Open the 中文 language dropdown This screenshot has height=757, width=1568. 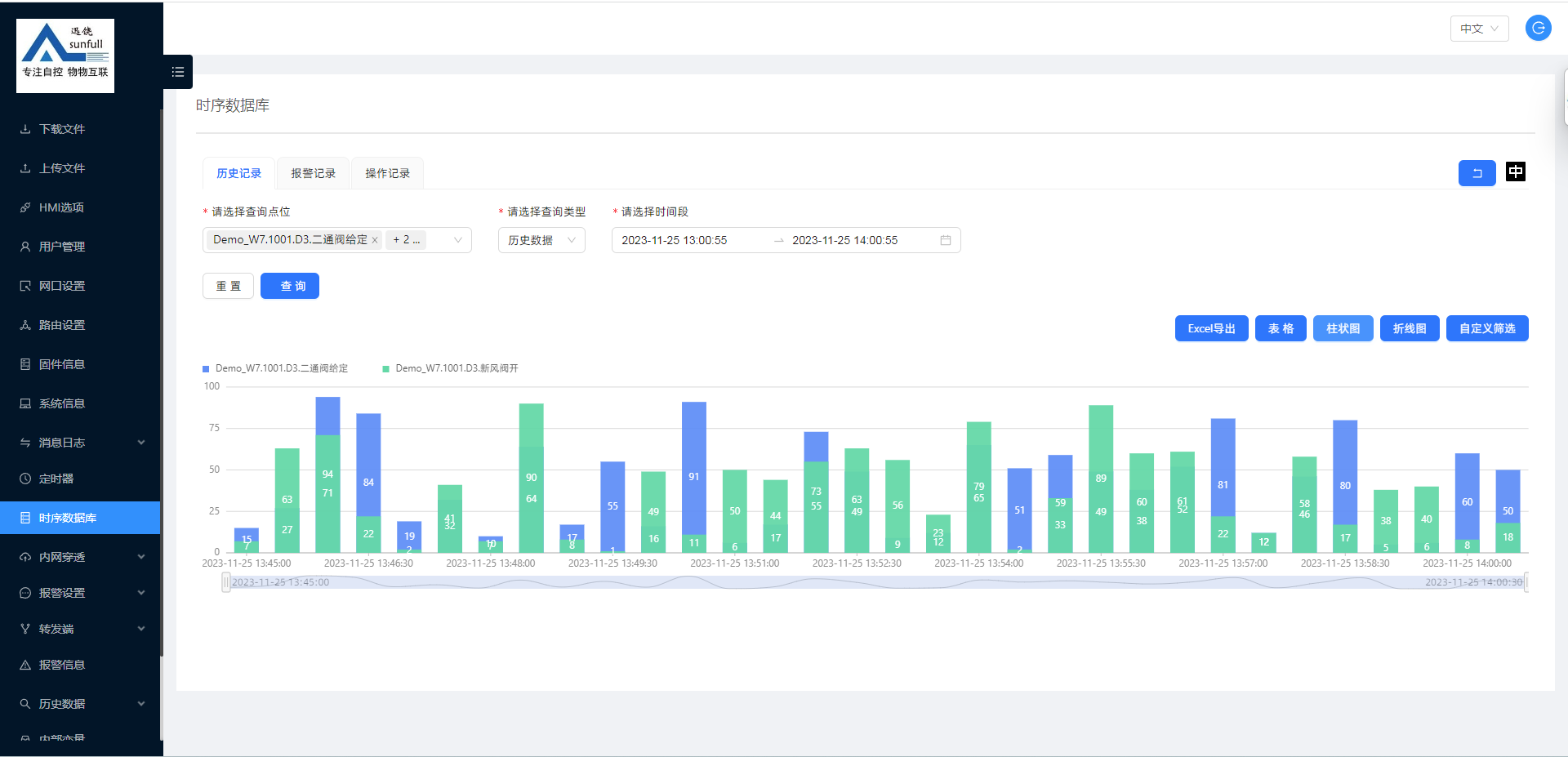(x=1479, y=29)
